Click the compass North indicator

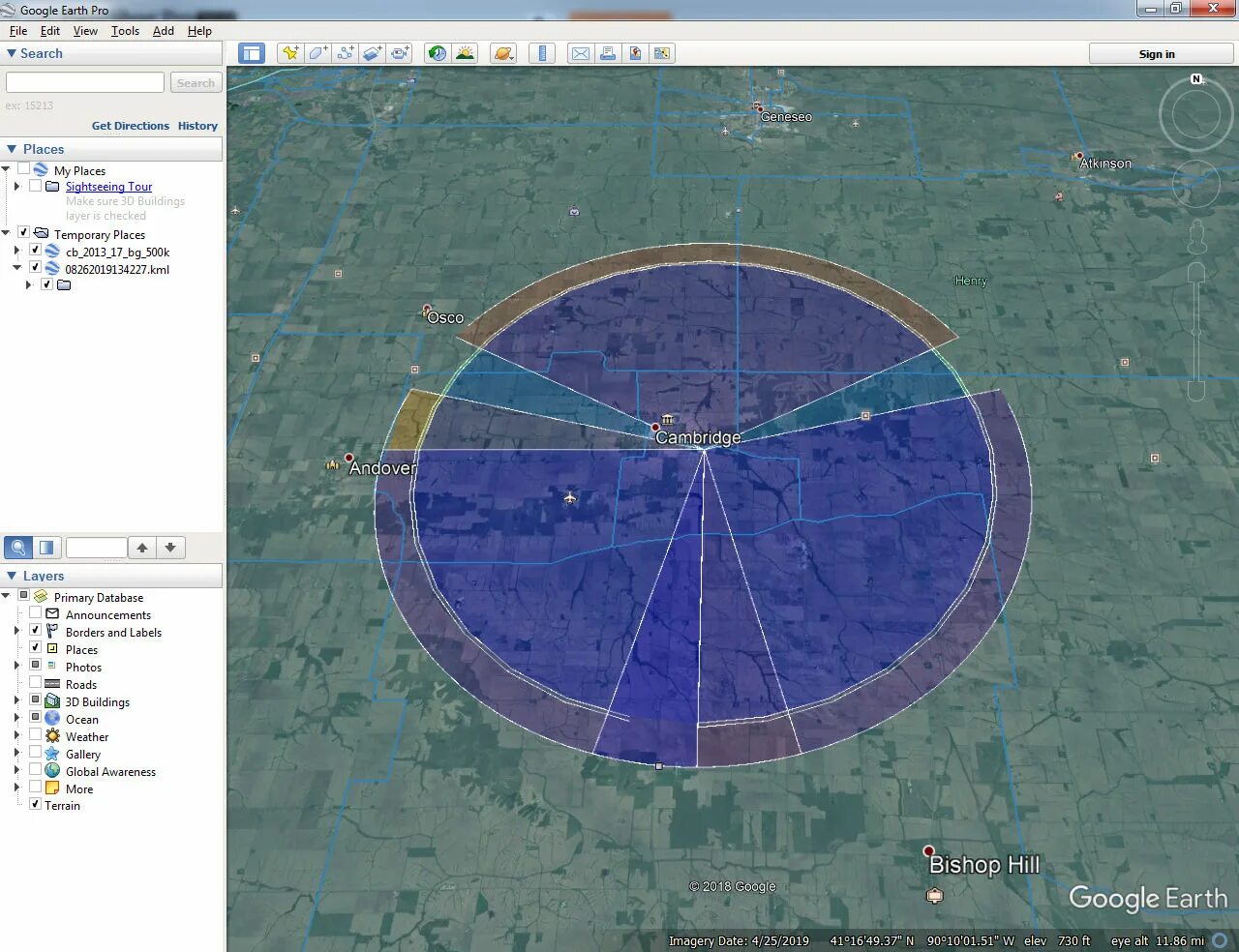(x=1196, y=79)
